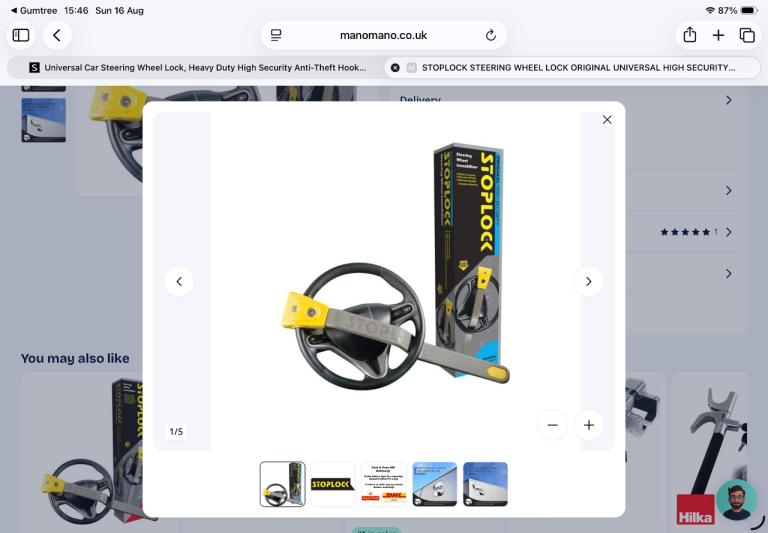Click the main product image in gallery
Viewport: 768px width, 533px height.
coord(396,281)
